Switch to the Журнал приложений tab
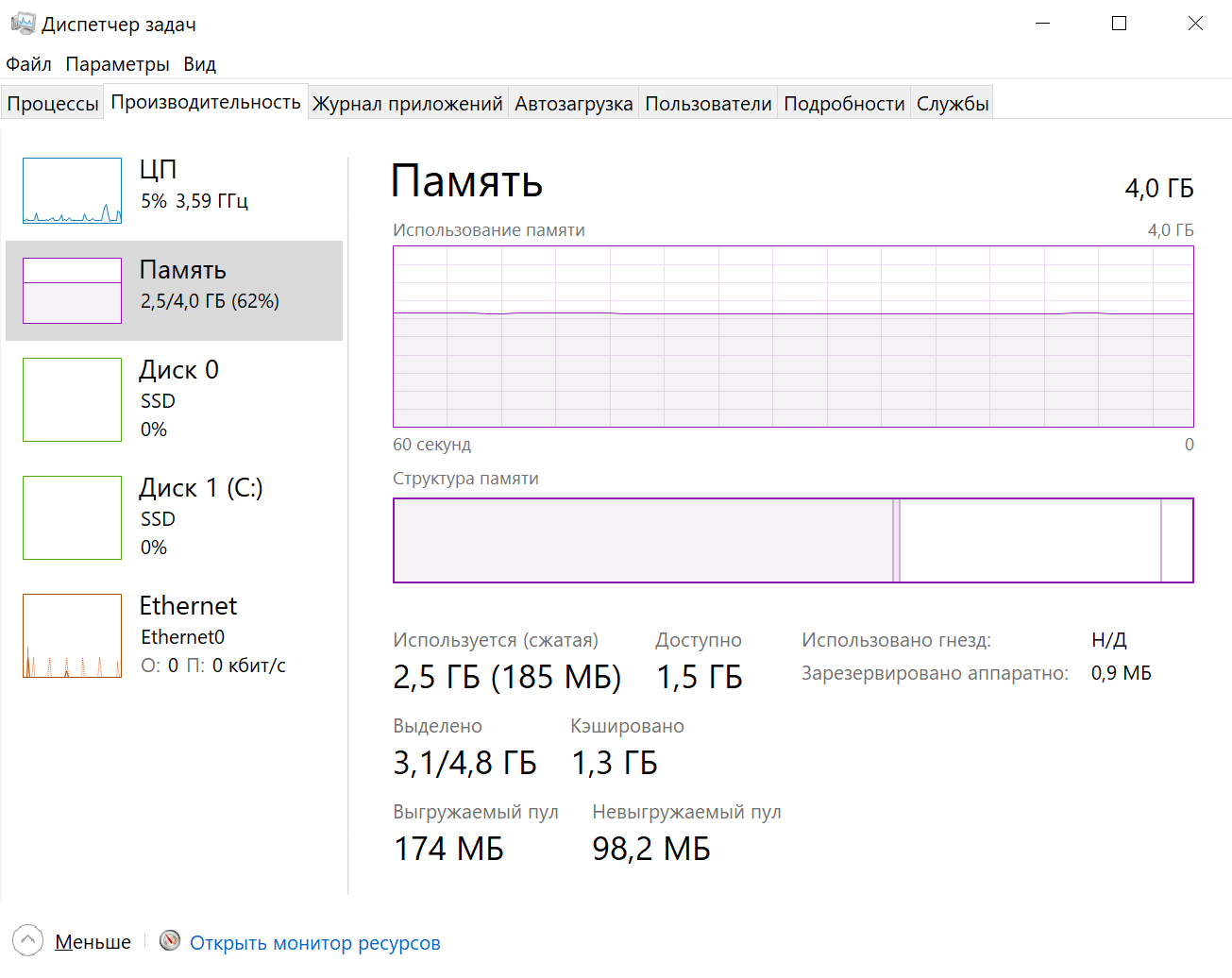 tap(407, 104)
